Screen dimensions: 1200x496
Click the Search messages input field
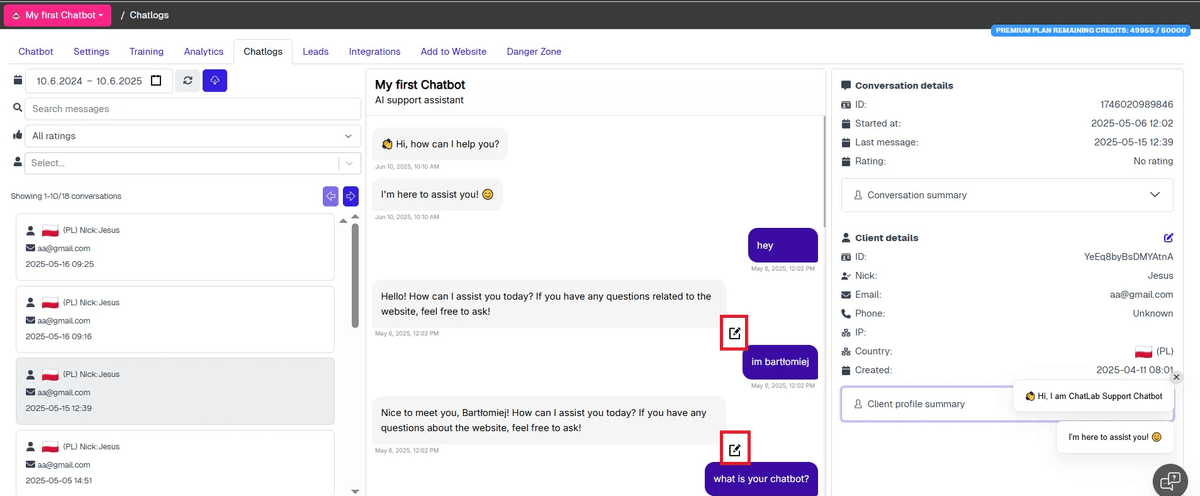[x=192, y=109]
